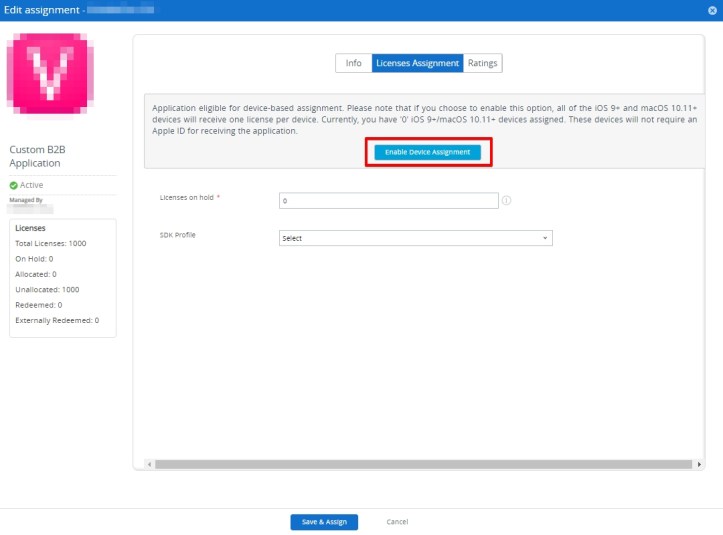Viewport: 723px width, 535px height.
Task: Click Enable Device Assignment button
Action: coord(427,152)
